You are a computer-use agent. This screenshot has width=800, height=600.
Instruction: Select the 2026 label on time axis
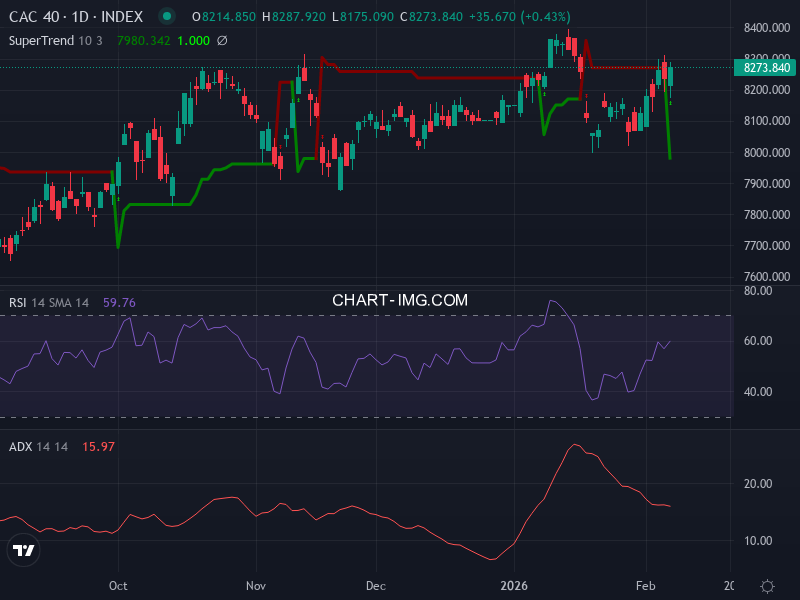pos(515,586)
